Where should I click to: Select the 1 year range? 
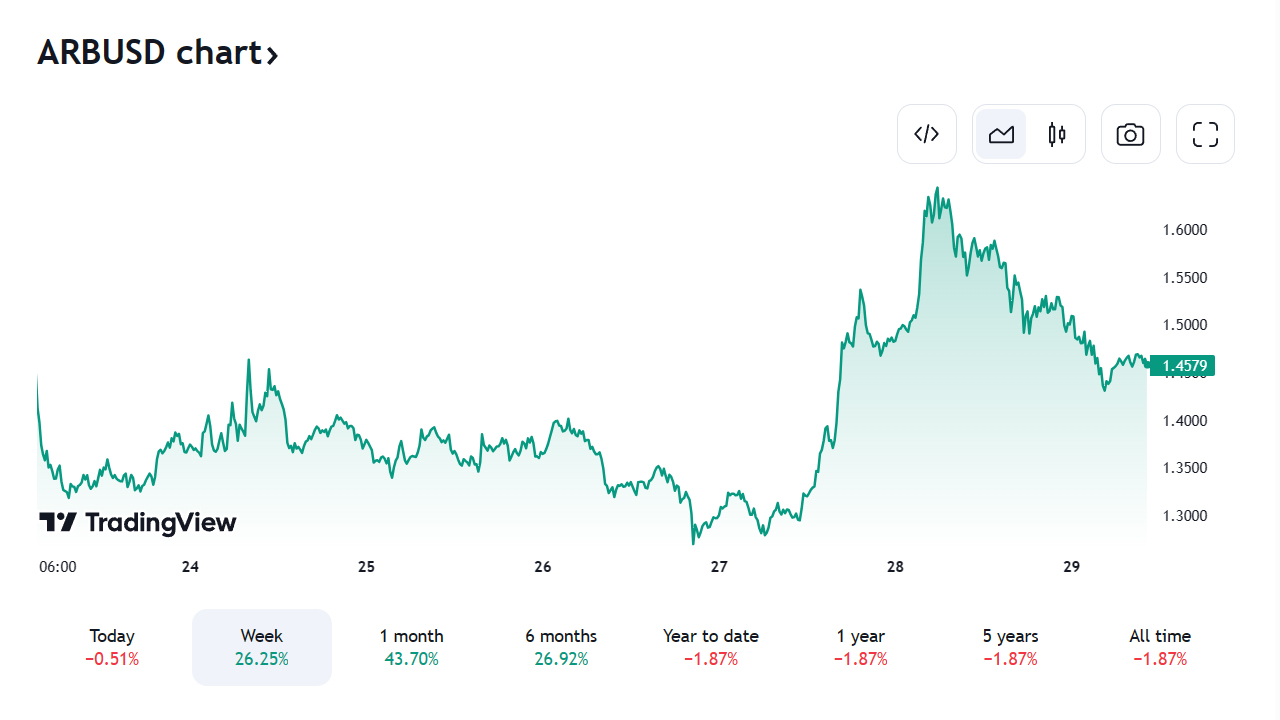(861, 647)
